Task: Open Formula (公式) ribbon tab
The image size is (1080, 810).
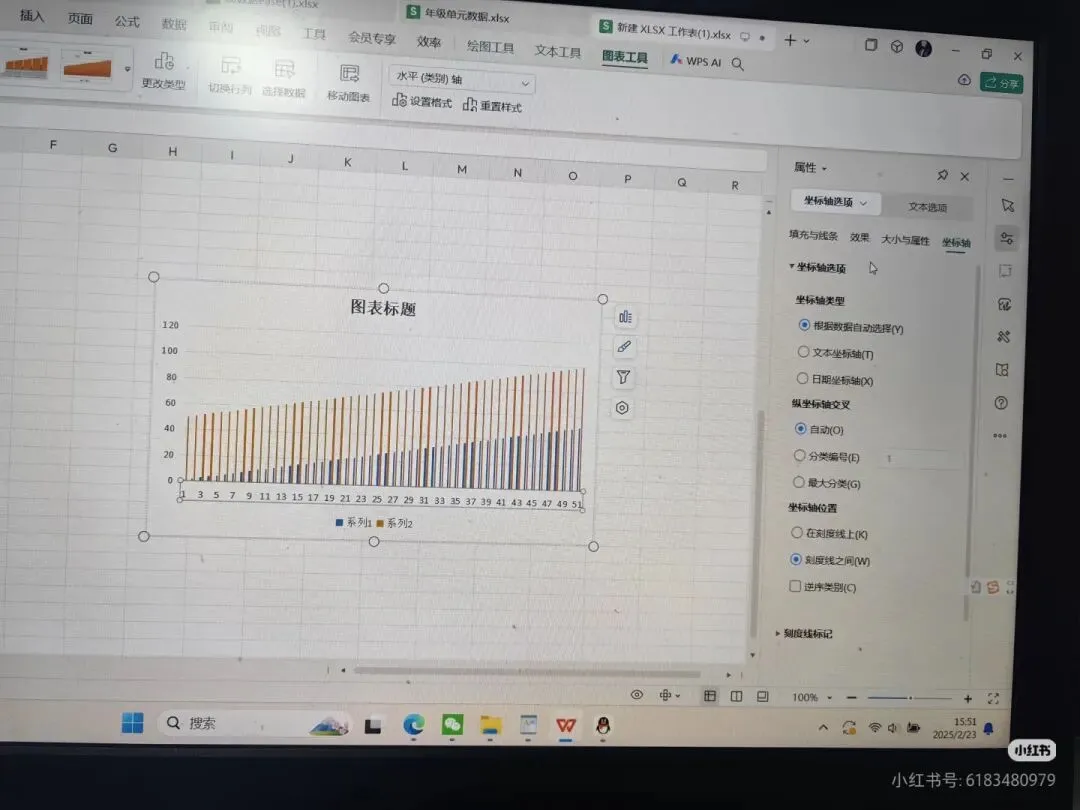Action: tap(127, 21)
